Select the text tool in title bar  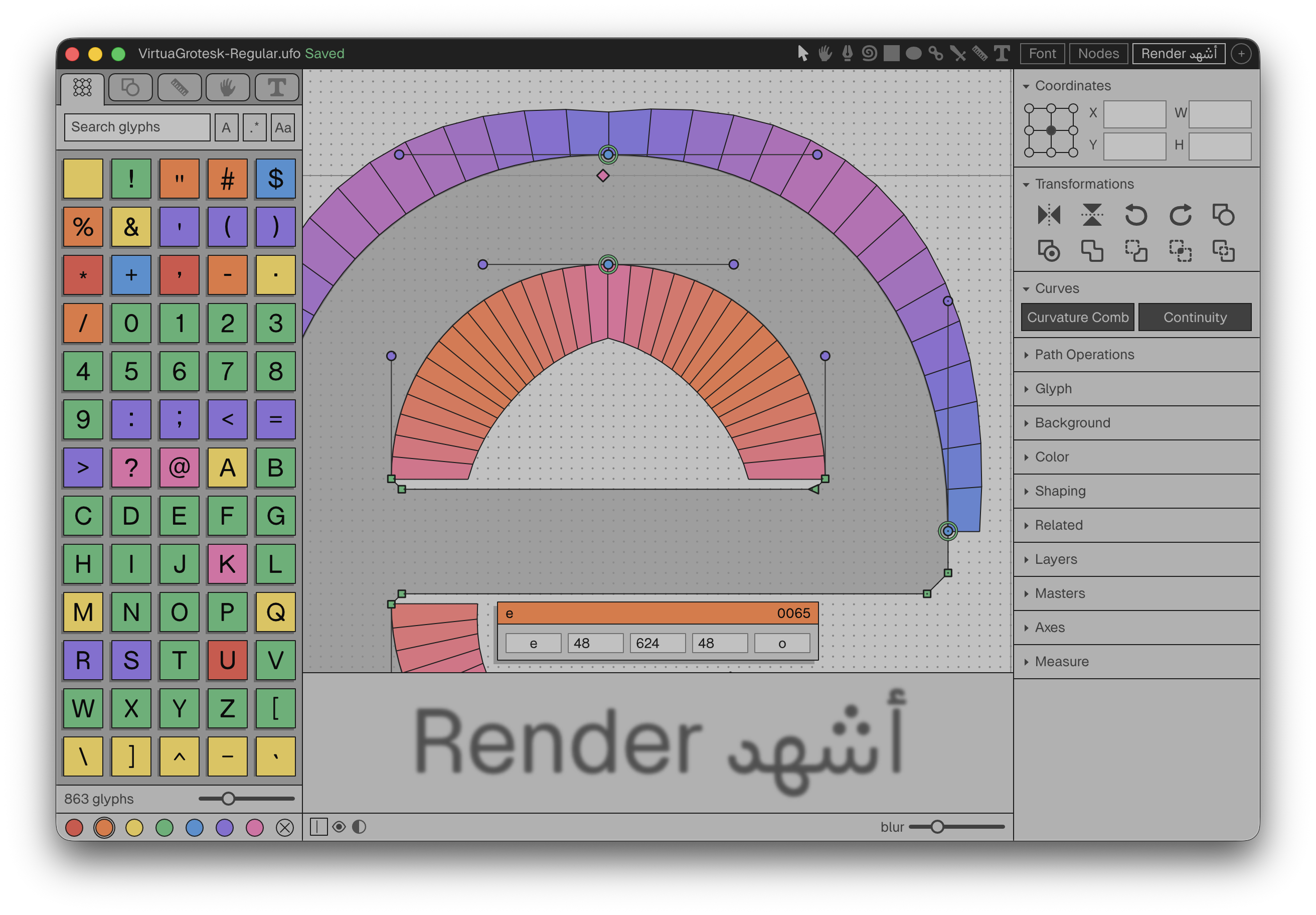(1002, 53)
